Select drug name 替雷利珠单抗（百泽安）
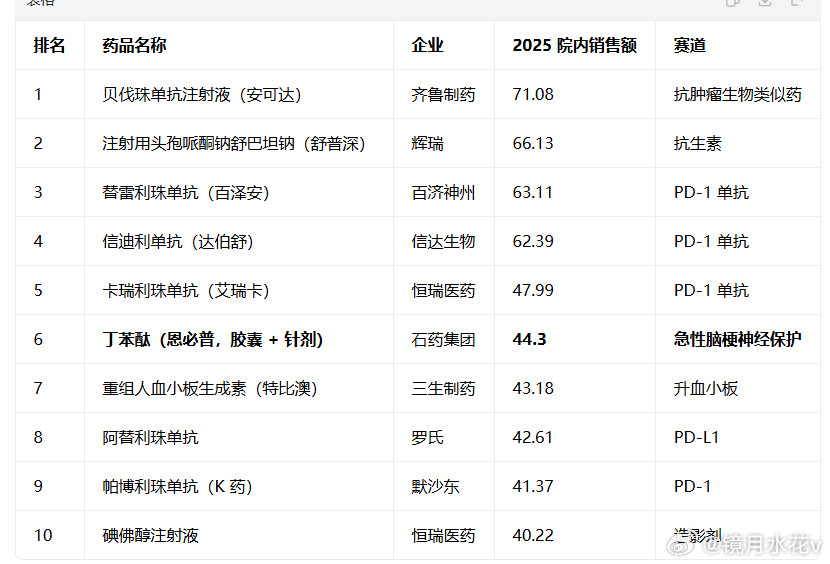This screenshot has width=830, height=564. 186,193
